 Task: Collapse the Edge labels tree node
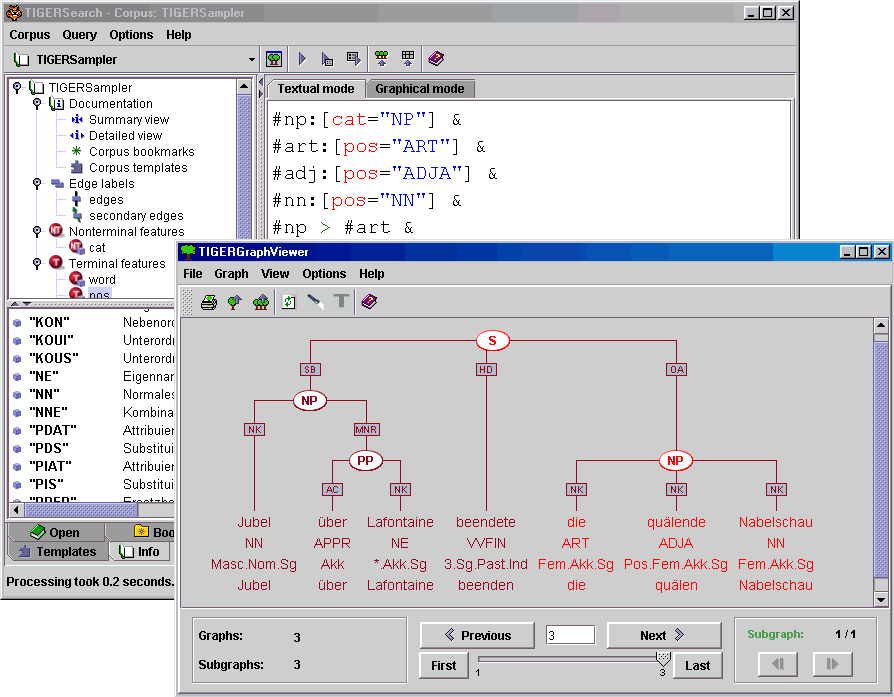(x=37, y=183)
